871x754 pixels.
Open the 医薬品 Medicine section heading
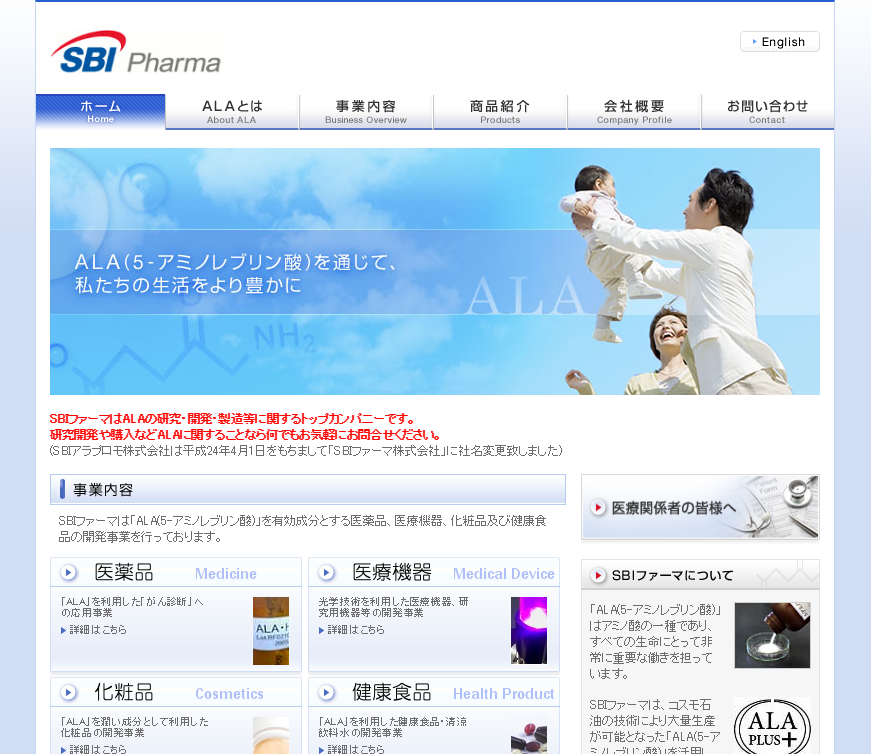point(176,572)
